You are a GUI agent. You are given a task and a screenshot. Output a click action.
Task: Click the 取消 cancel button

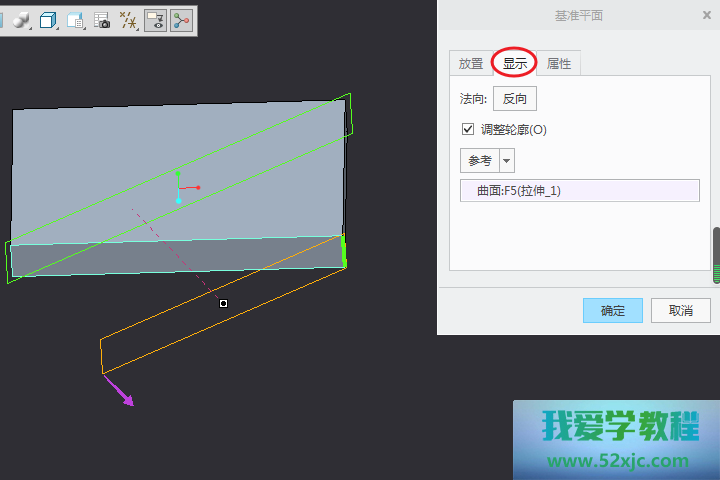click(680, 310)
